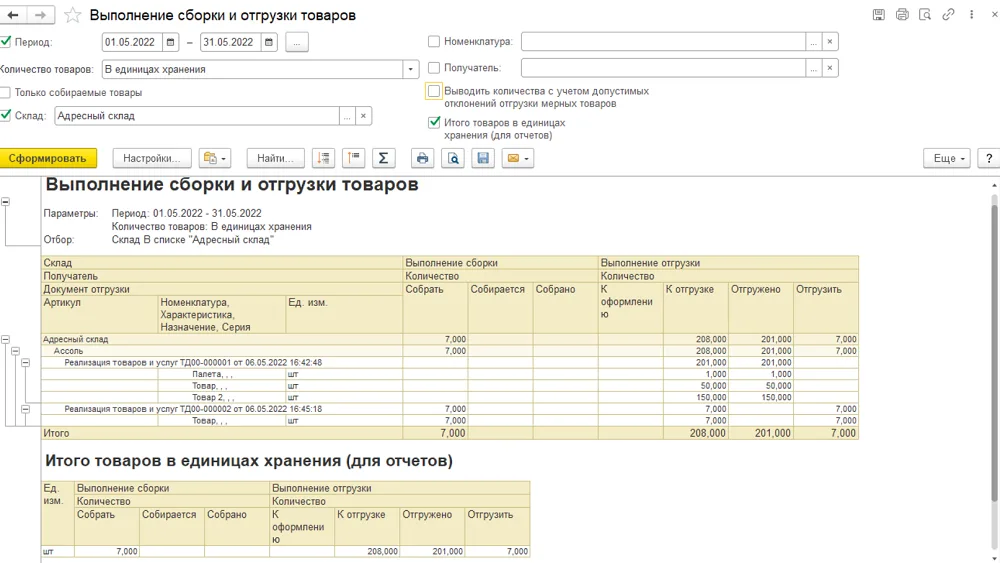Copy link using chain icon
Viewport: 1000px width, 563px height.
coord(948,14)
